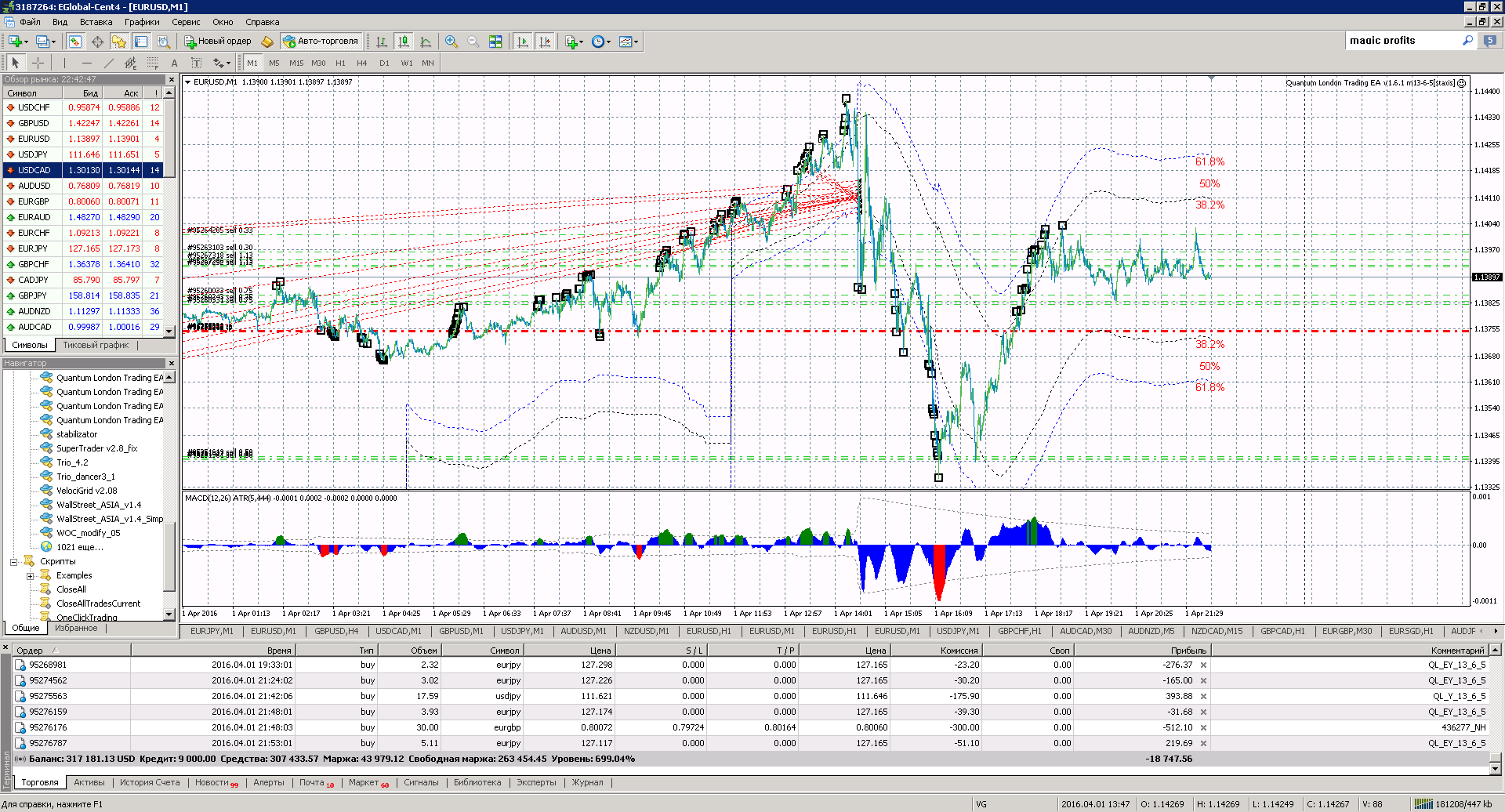Close order 95268981 with X

click(1203, 665)
